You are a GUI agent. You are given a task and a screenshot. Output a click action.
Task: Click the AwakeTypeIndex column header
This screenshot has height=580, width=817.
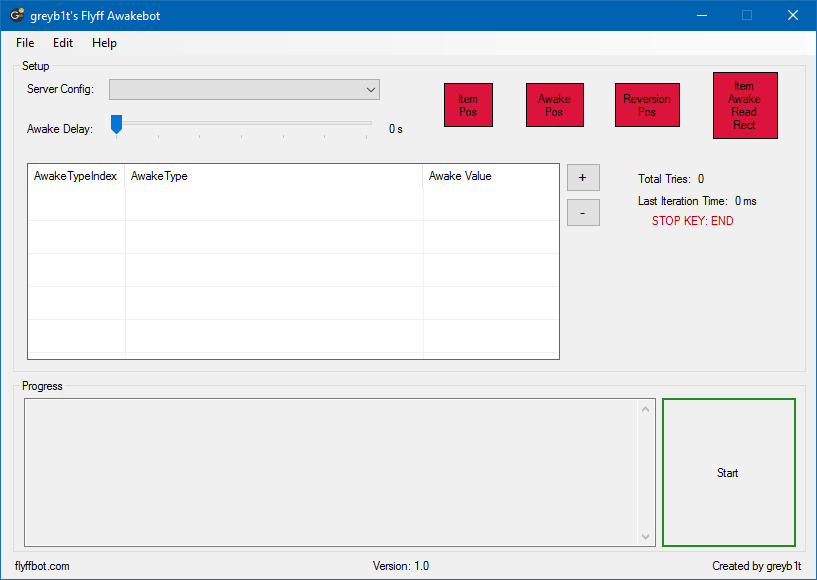click(76, 176)
